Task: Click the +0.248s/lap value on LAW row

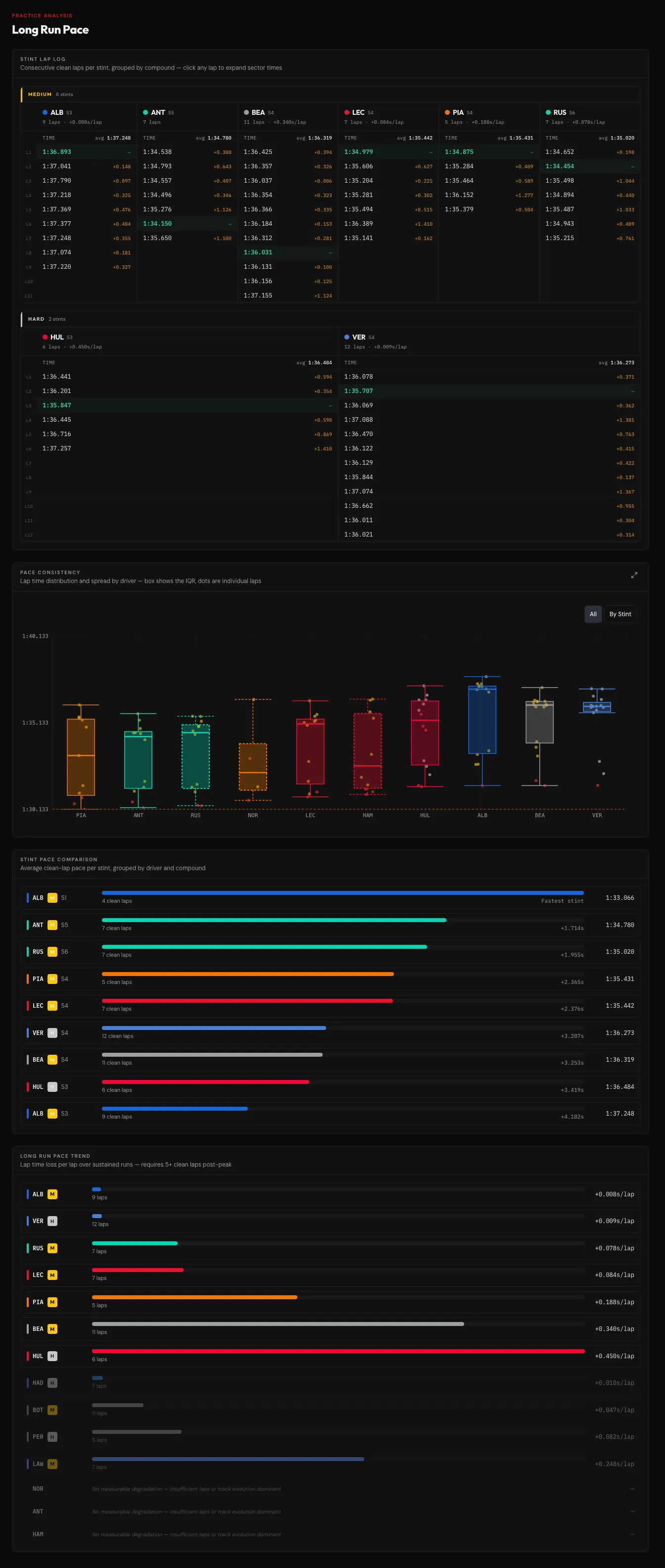Action: coord(615,1464)
